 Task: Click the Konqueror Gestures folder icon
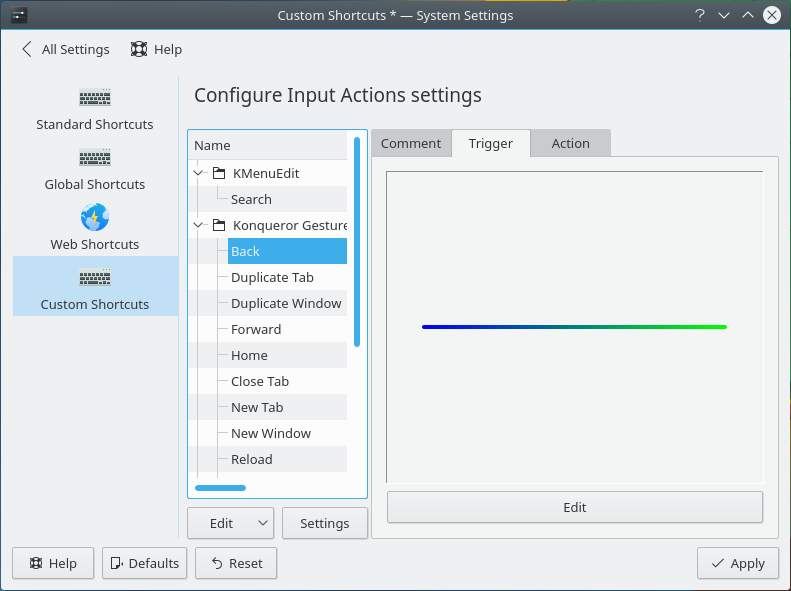pos(219,225)
